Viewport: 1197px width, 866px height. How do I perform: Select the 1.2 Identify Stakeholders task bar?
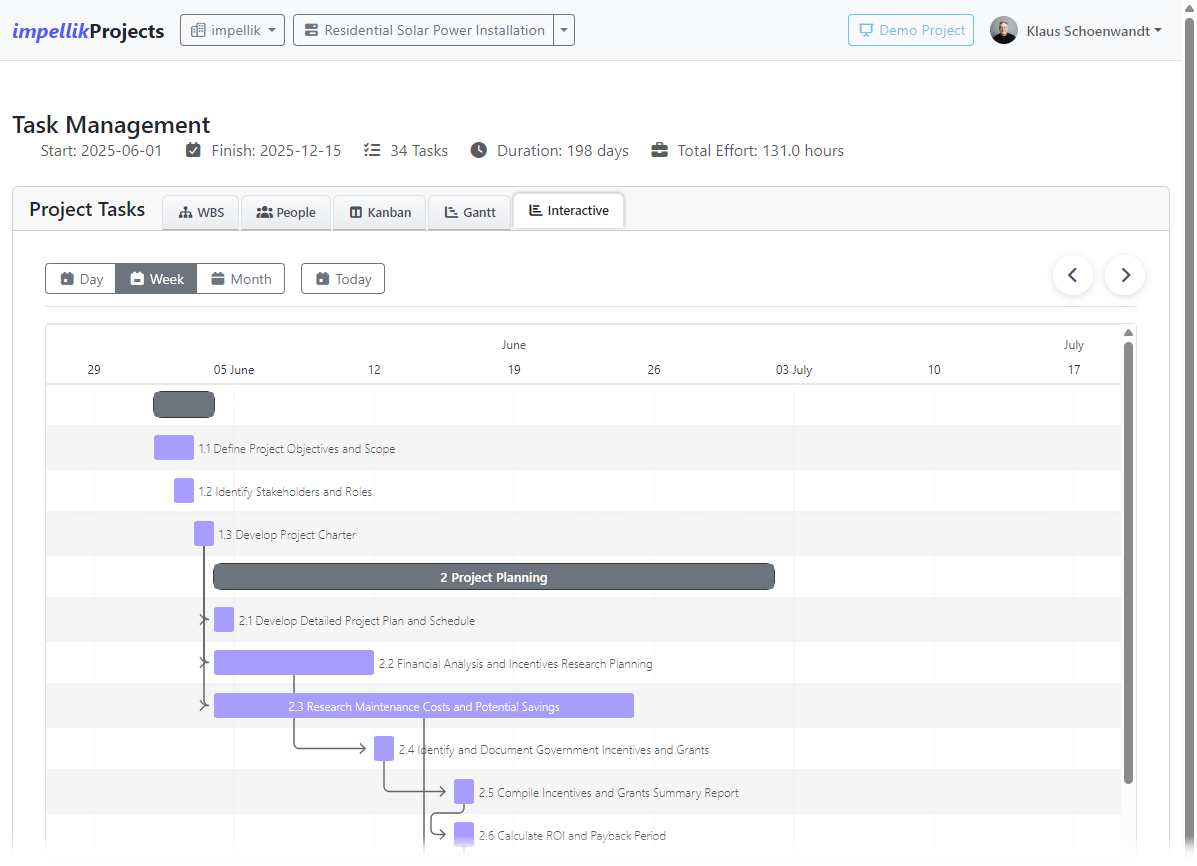184,491
